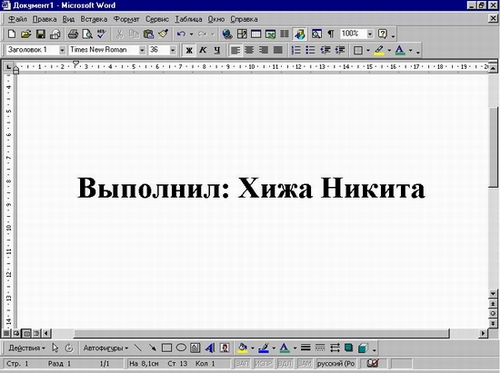Open Print Preview magnifier page icon
Viewport: 500px width, 373px height.
click(x=87, y=34)
